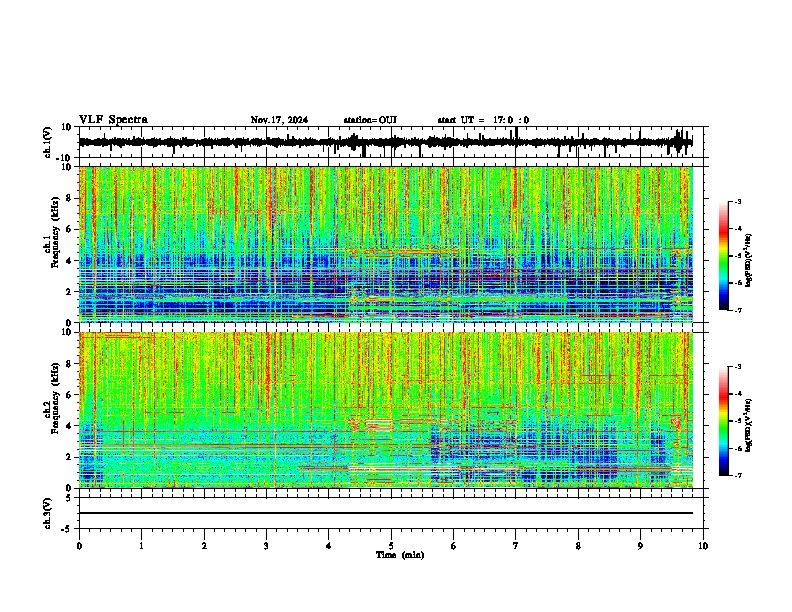Click the ch.1 spectrogram color scale bar
The image size is (792, 612).
tap(723, 256)
